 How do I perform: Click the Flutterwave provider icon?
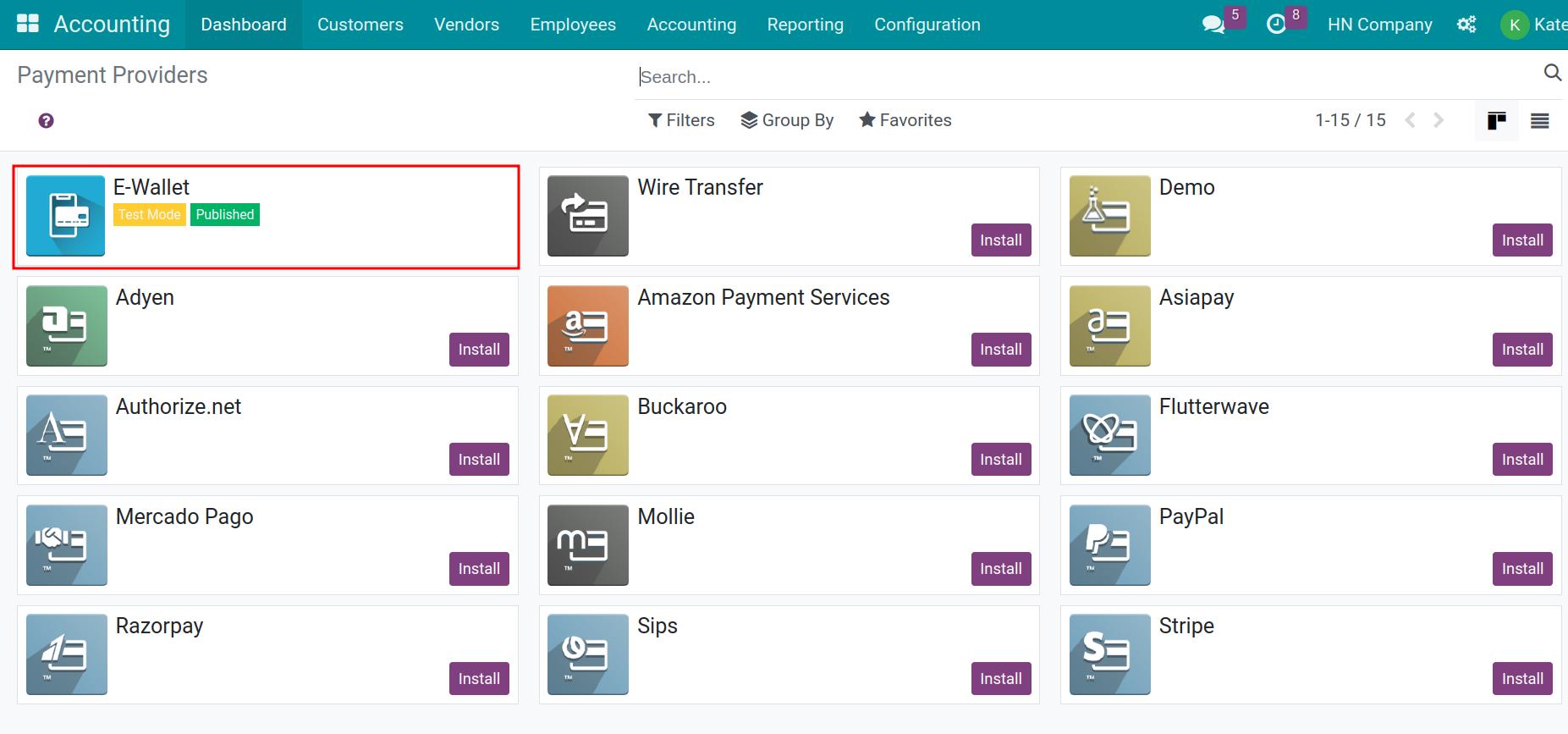coord(1110,435)
